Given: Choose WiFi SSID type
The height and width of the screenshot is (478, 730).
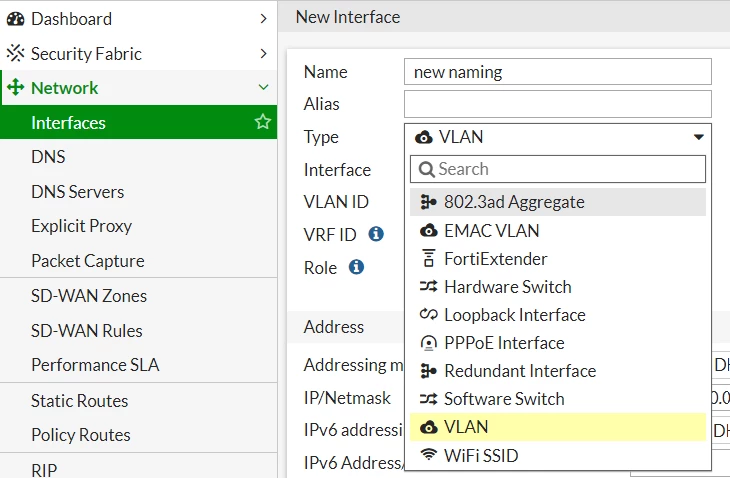Looking at the screenshot, I should tap(558, 455).
